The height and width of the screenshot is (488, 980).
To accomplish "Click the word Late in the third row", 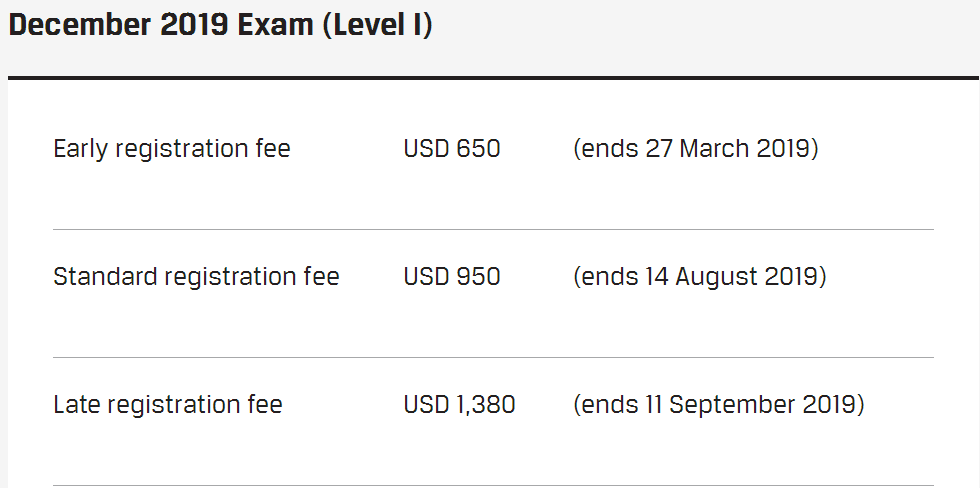I will click(76, 404).
